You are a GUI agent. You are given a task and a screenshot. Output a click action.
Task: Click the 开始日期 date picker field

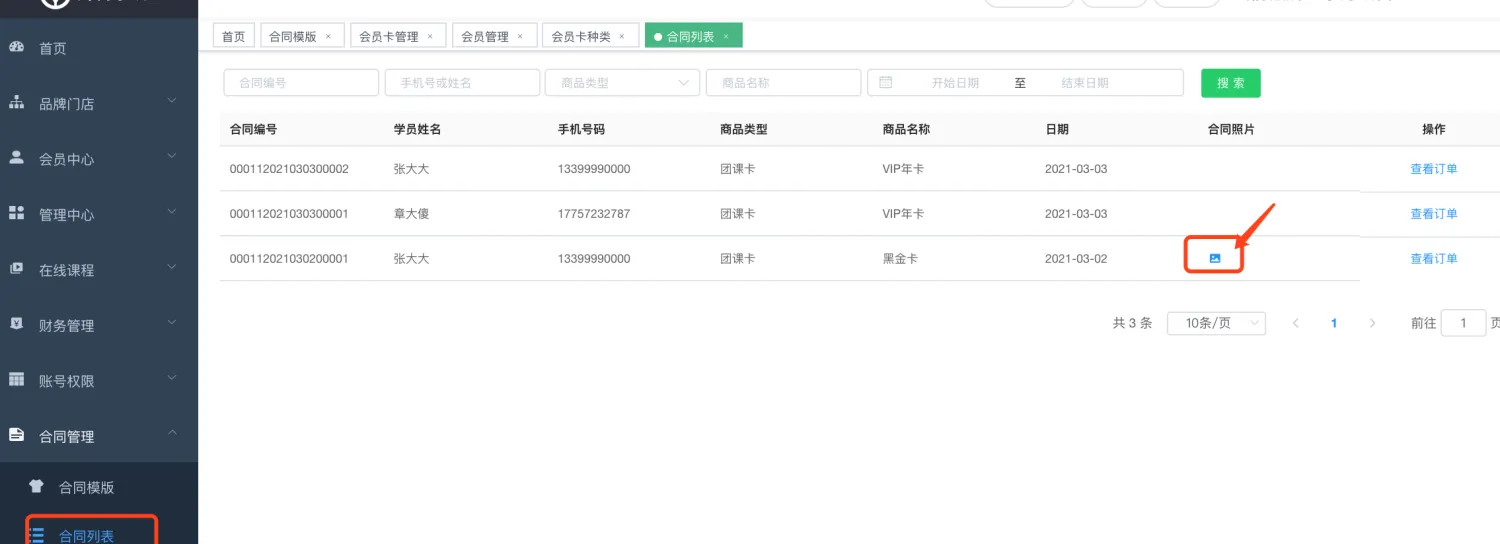[954, 83]
